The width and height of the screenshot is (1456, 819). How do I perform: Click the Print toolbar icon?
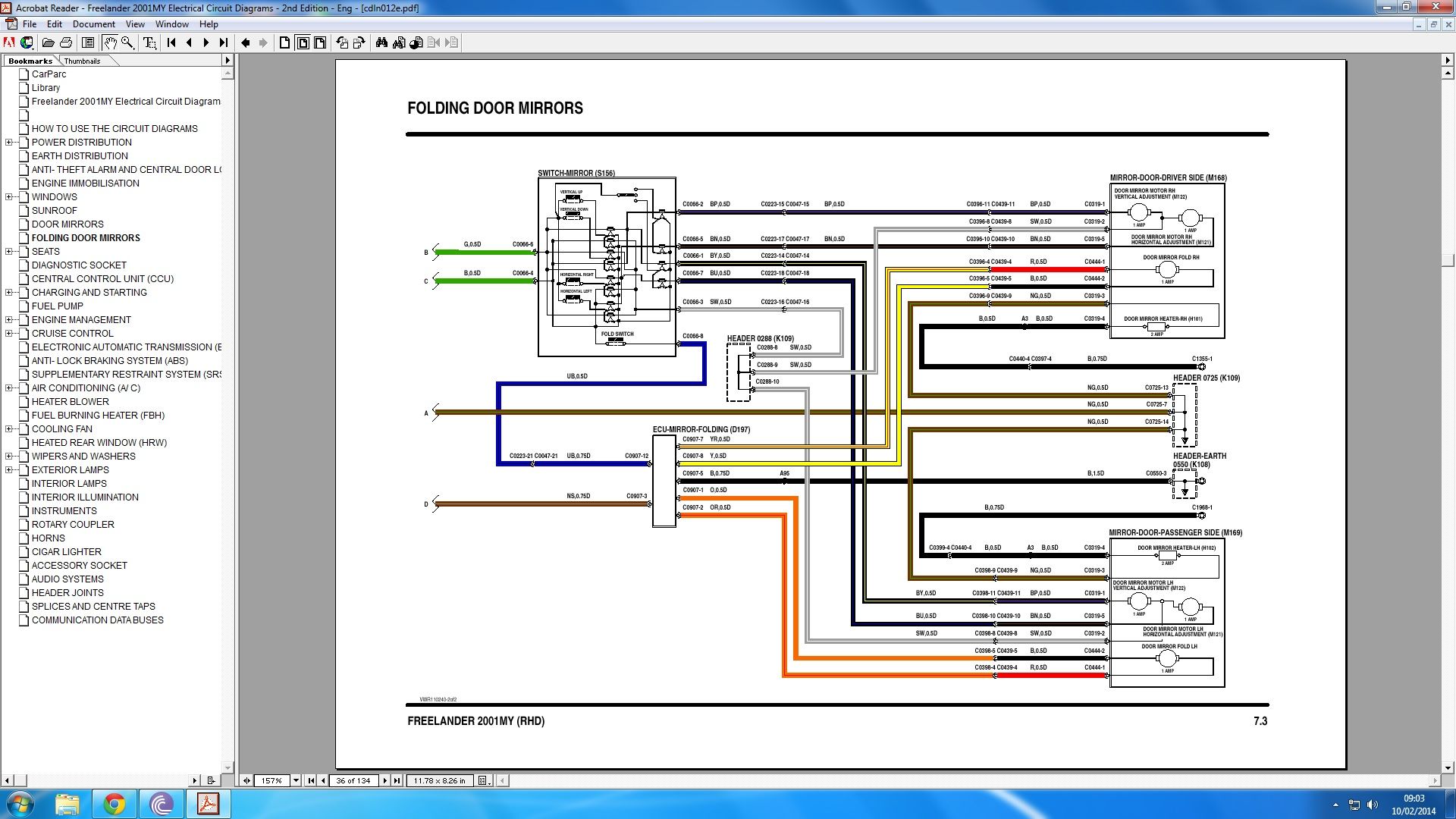[x=66, y=42]
